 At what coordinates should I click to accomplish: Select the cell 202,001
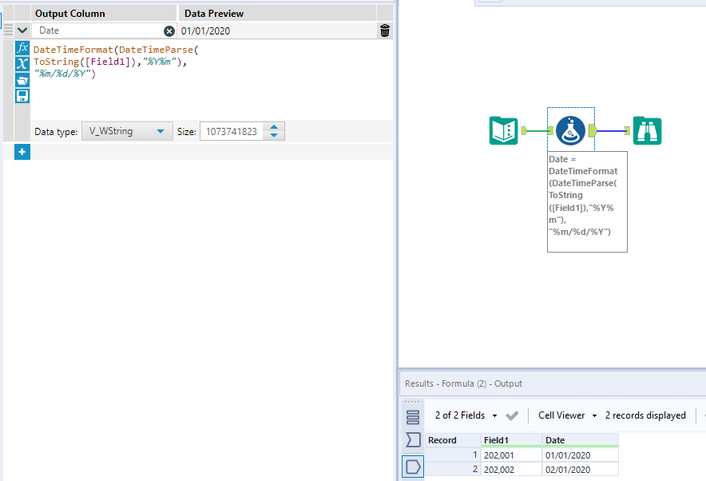[x=511, y=455]
